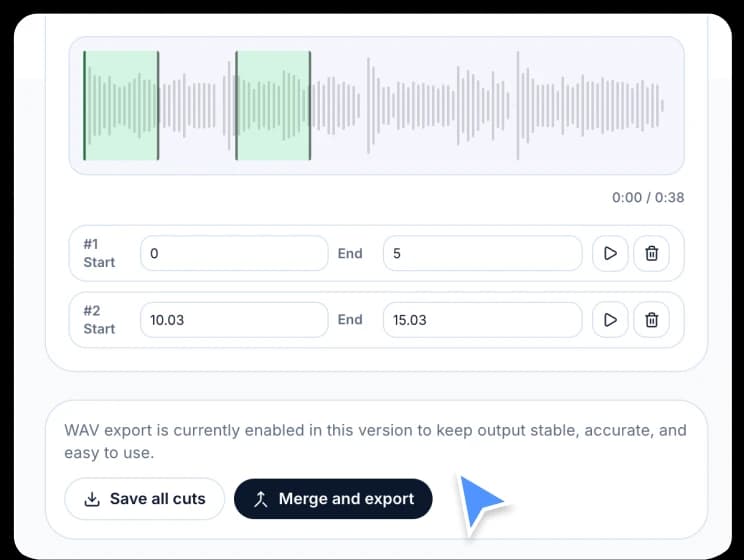
Task: Click the left edge handle of second cut region
Action: pyautogui.click(x=236, y=105)
